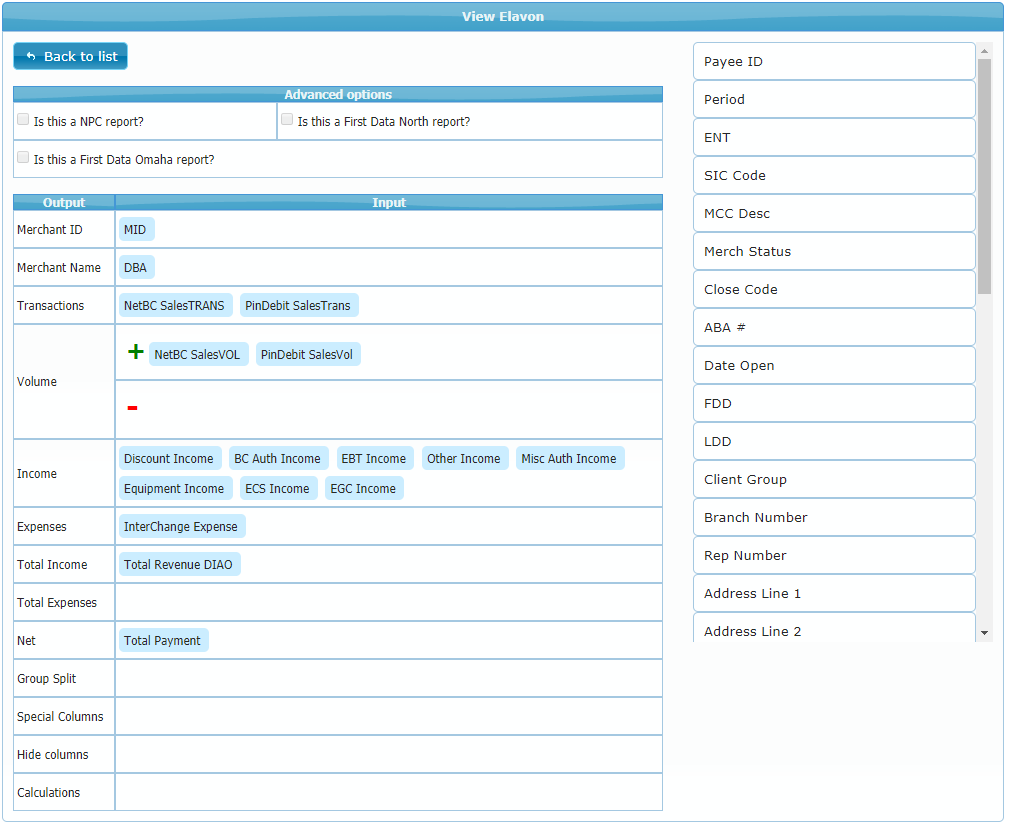Select the Equipment Income tag

pos(174,489)
